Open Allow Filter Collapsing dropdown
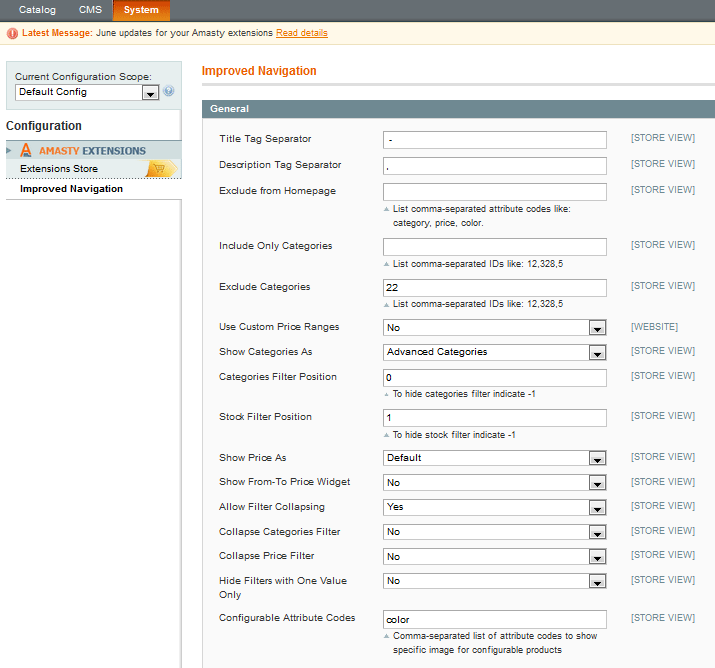Image resolution: width=715 pixels, height=668 pixels. pyautogui.click(x=495, y=507)
